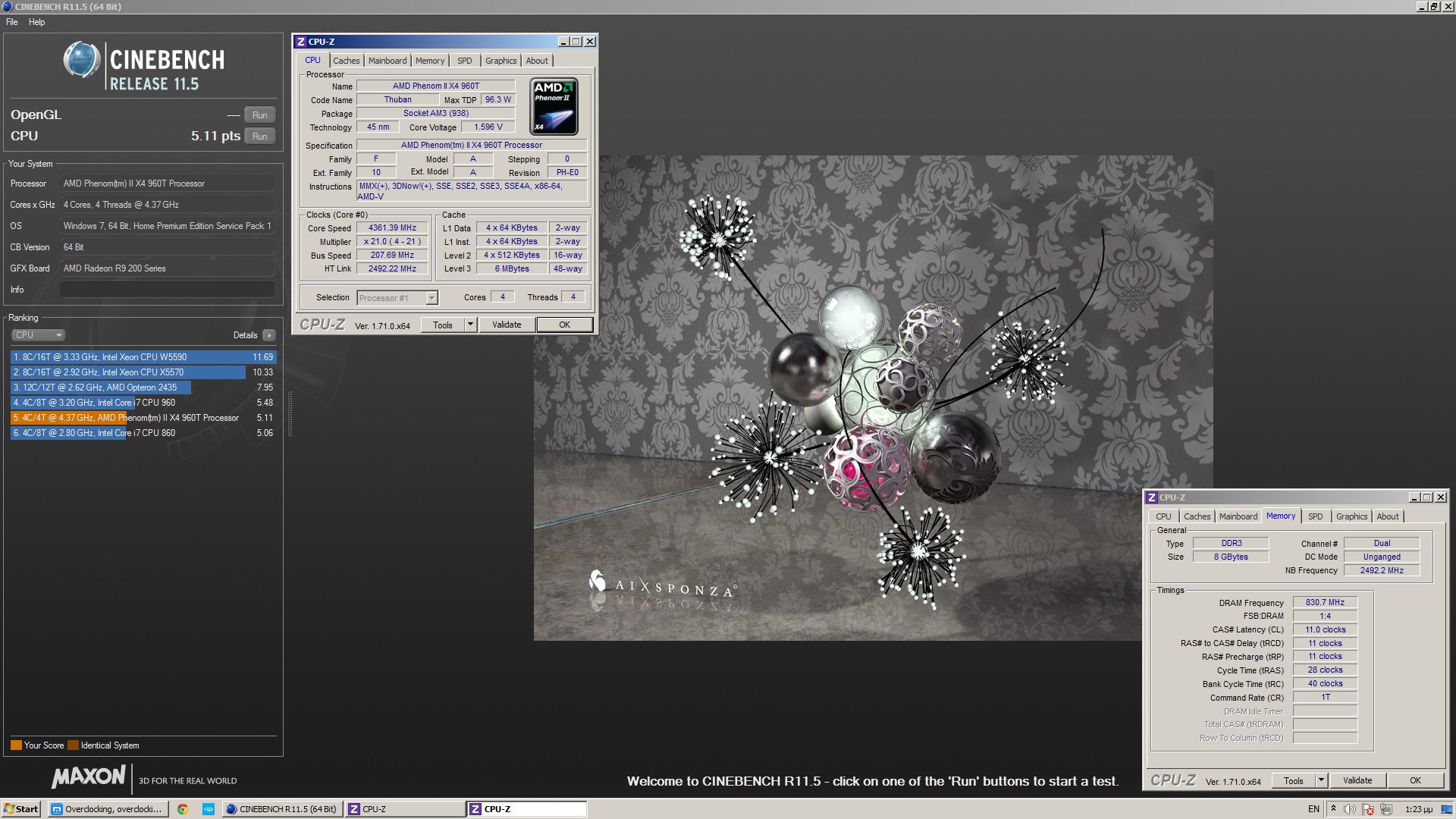Switch to Memory tab in top CPU-Z window

coord(430,61)
